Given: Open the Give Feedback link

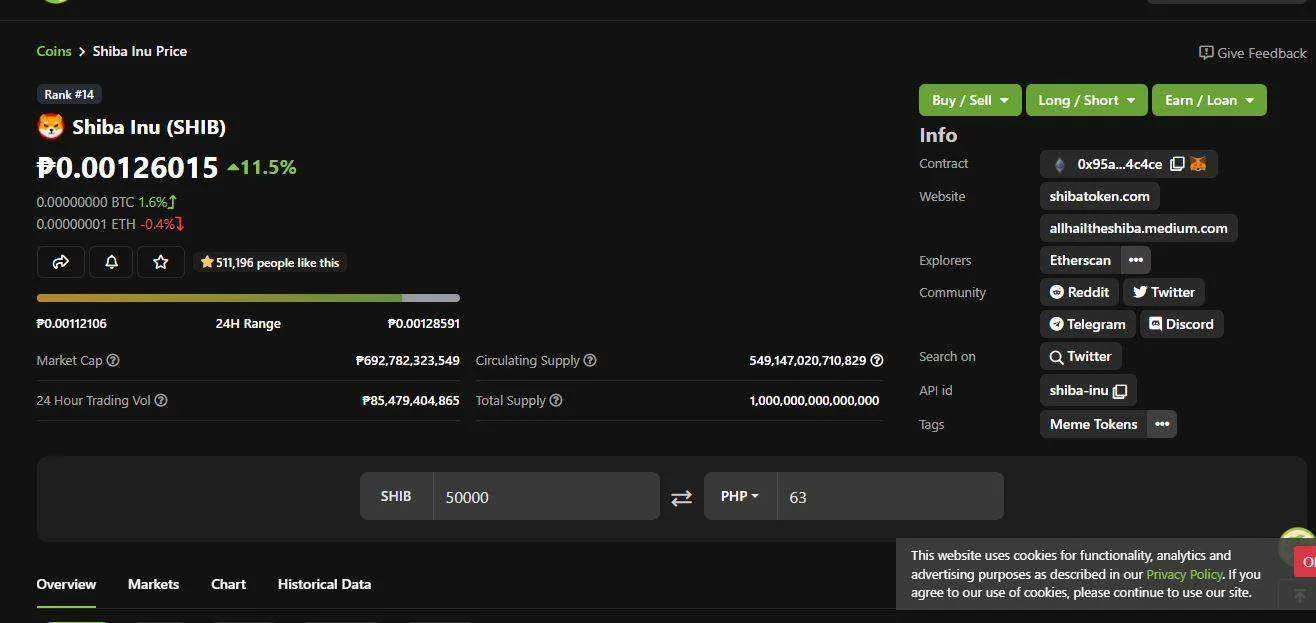Looking at the screenshot, I should 1253,53.
